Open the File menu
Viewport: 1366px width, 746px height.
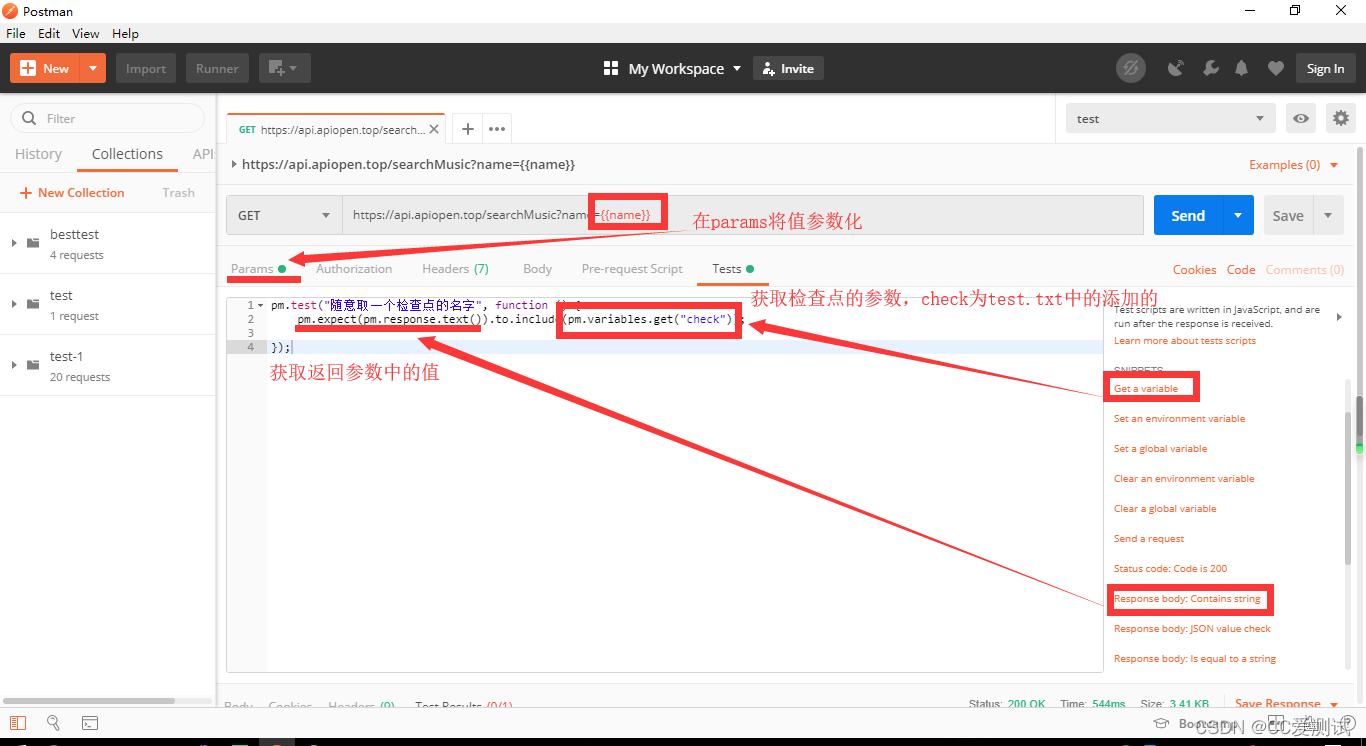click(16, 33)
